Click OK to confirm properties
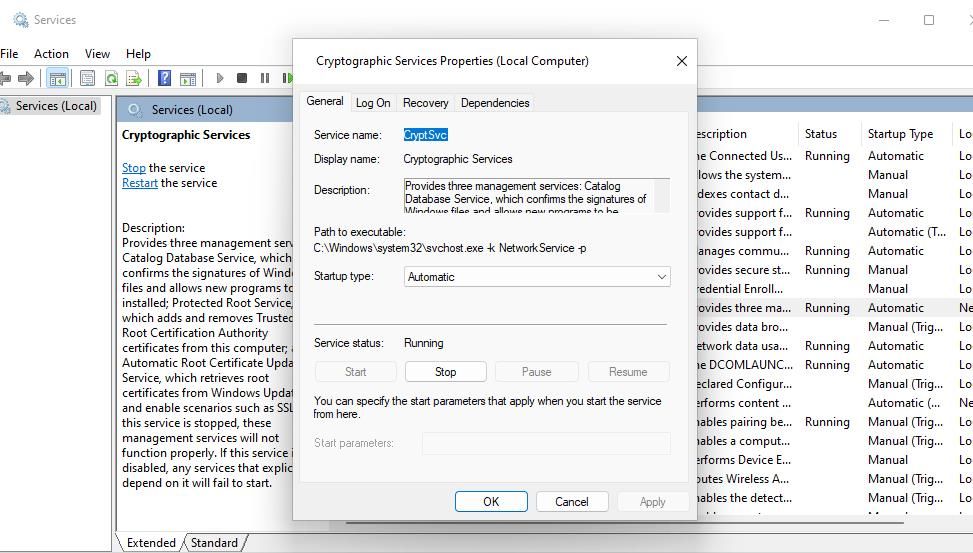973x553 pixels. coord(491,502)
